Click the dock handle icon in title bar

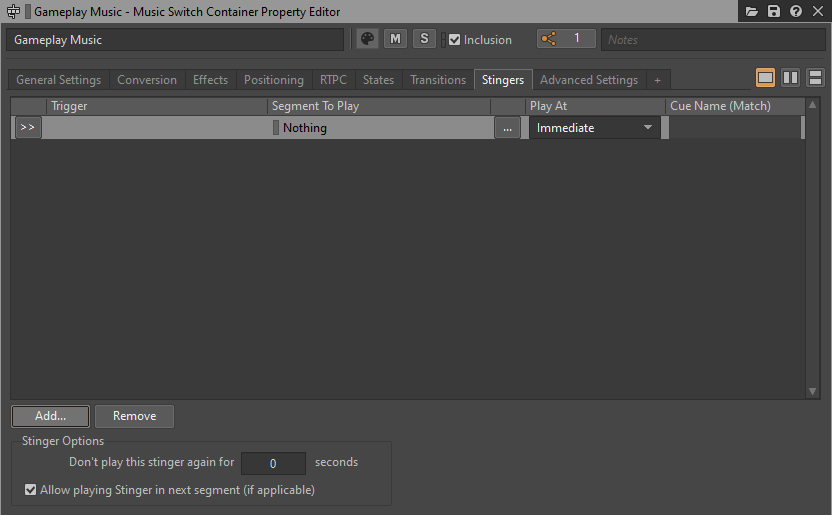(13, 11)
